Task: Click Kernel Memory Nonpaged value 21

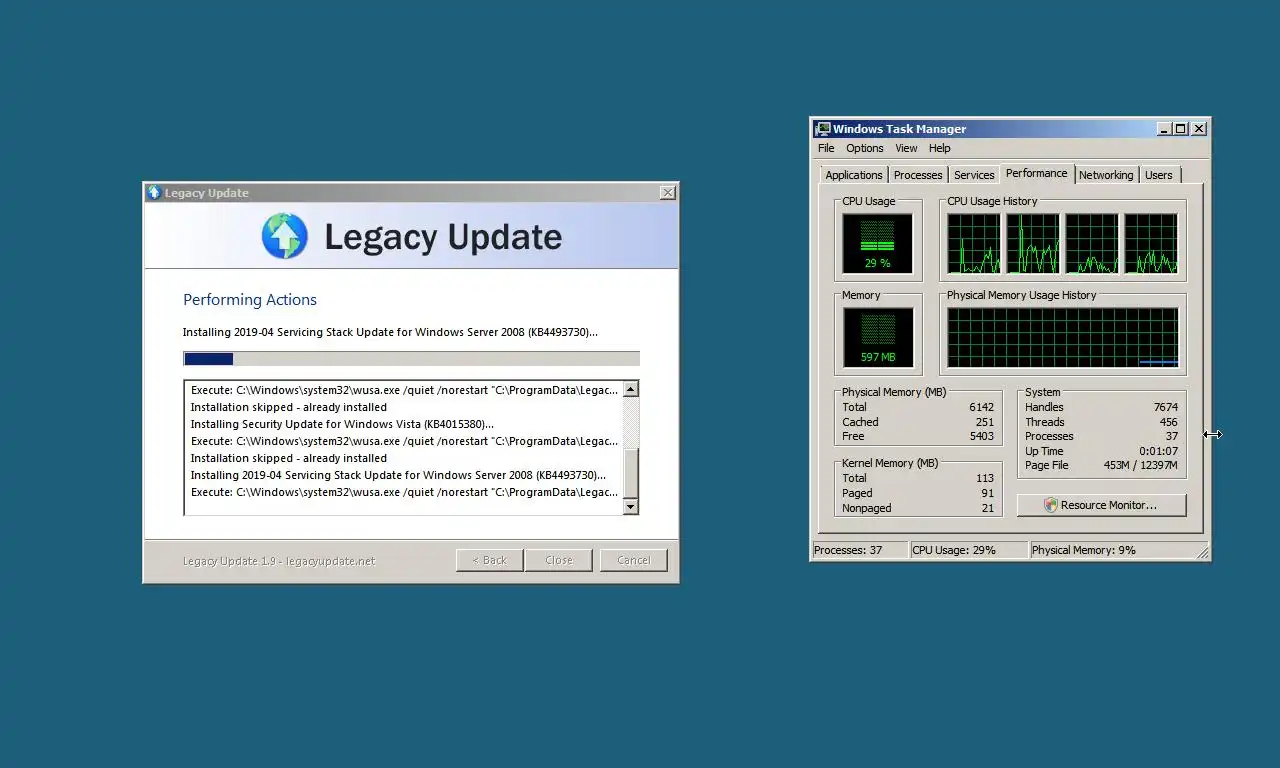Action: [987, 508]
